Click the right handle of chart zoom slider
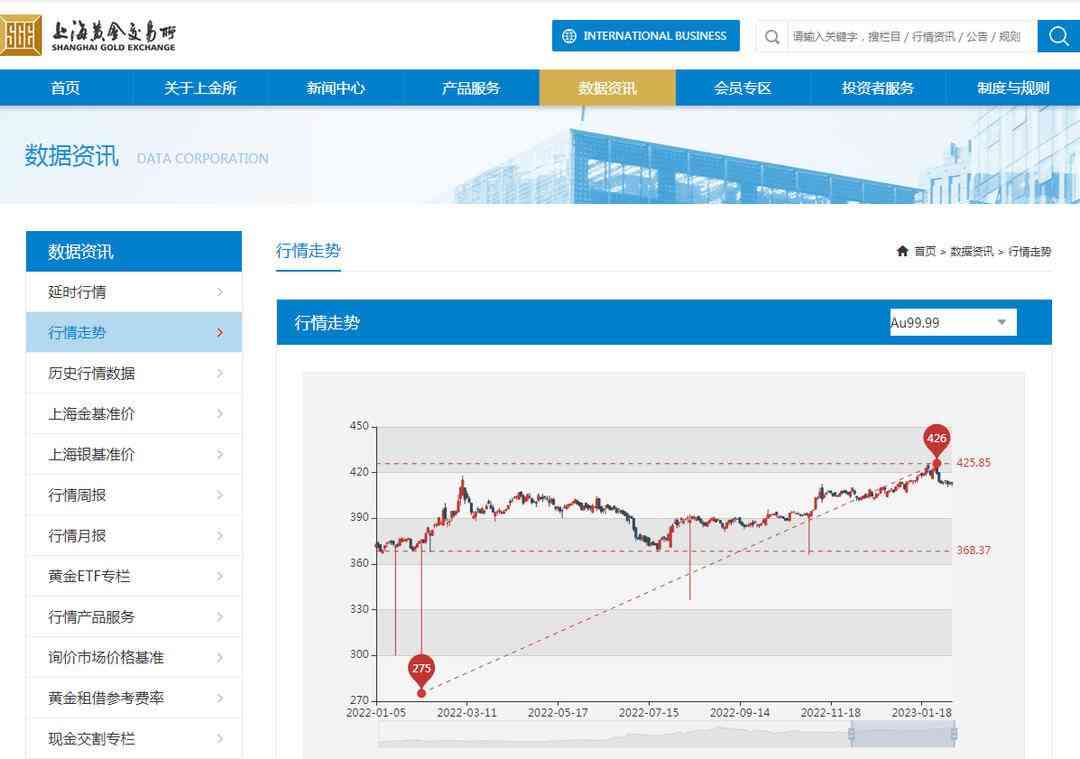The height and width of the screenshot is (759, 1080). 954,735
